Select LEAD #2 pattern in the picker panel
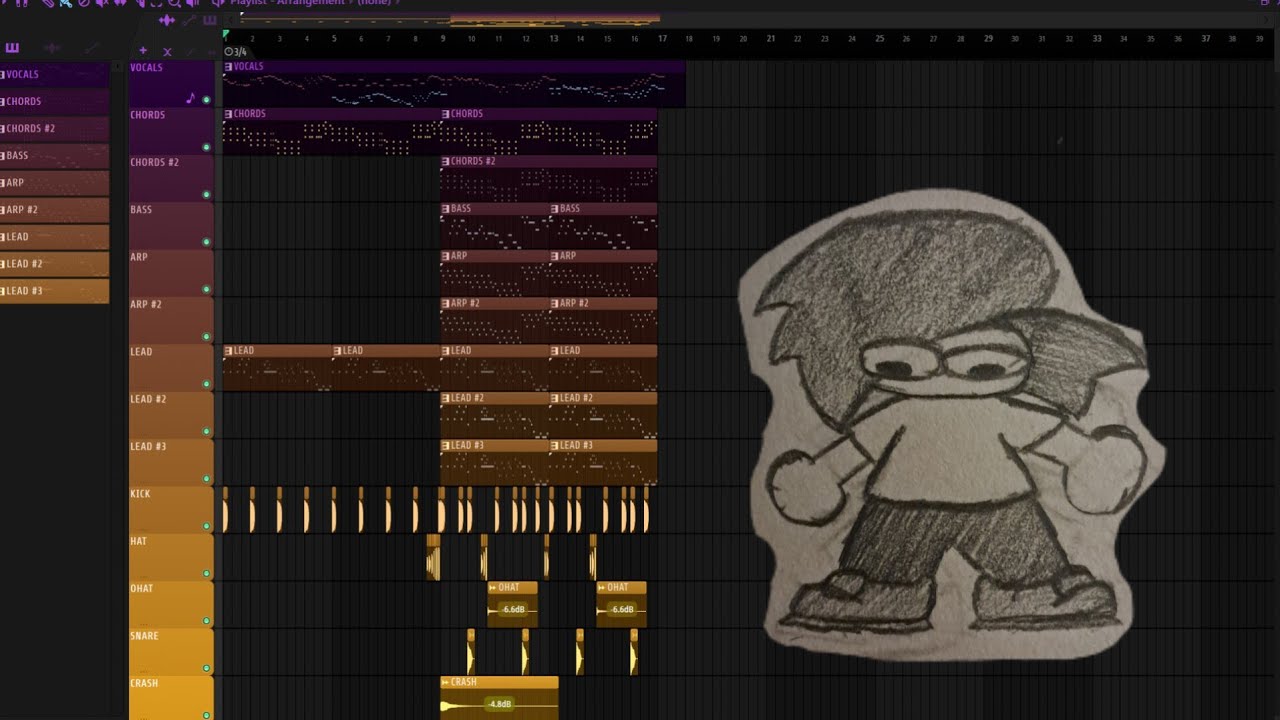1280x720 pixels. 54,264
